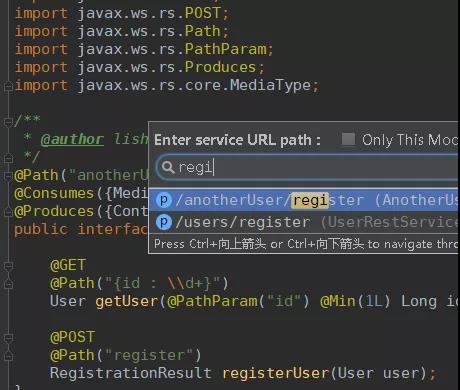
Task: Click the P icon beside /users/register
Action: pyautogui.click(x=164, y=222)
